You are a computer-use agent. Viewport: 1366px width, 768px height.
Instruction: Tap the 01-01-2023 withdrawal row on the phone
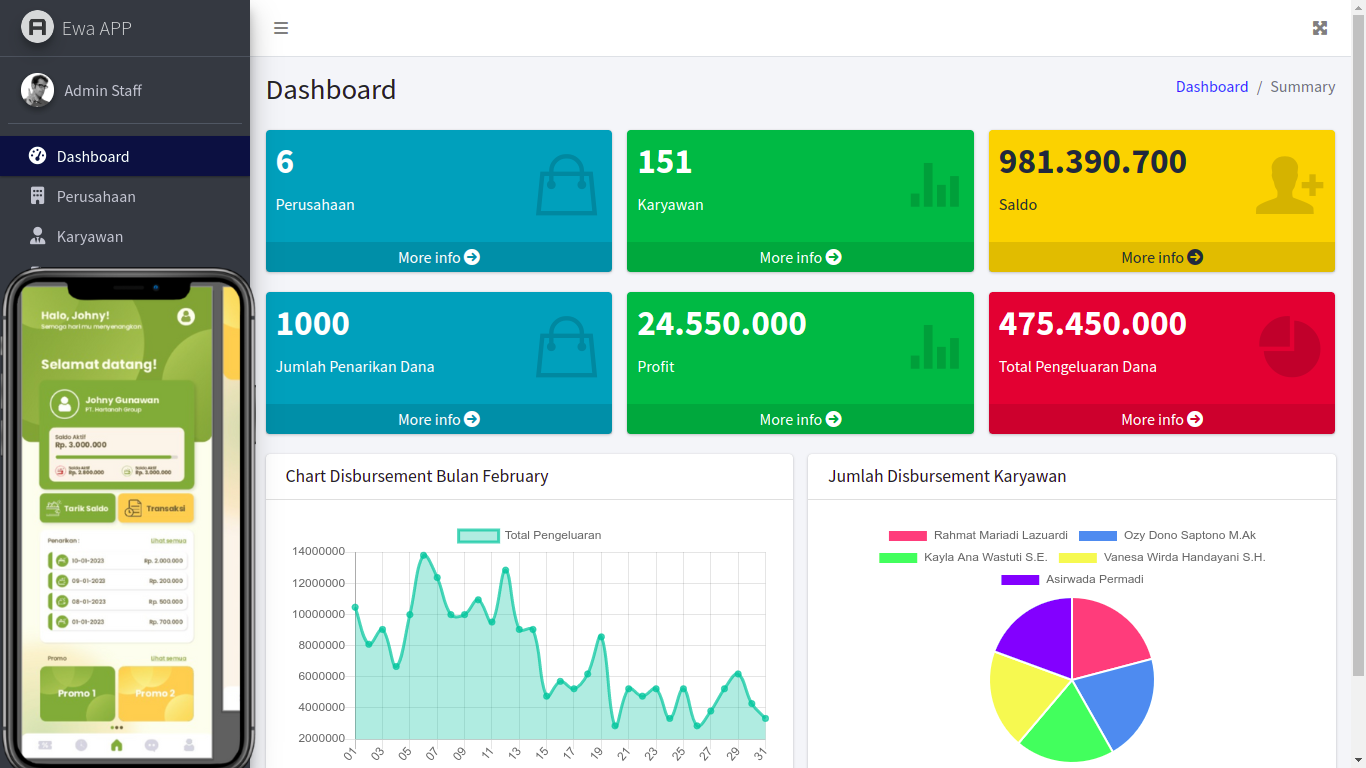coord(118,622)
